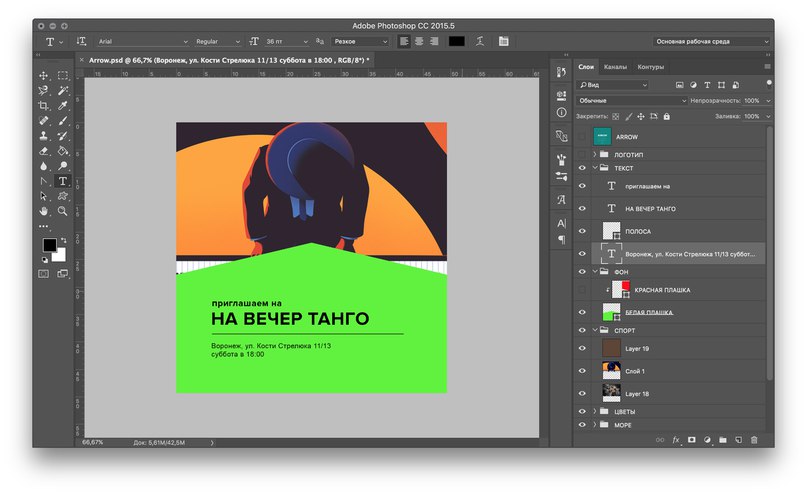Choose the Horizontal Type tool
Viewport: 807px width, 494px height.
[62, 181]
